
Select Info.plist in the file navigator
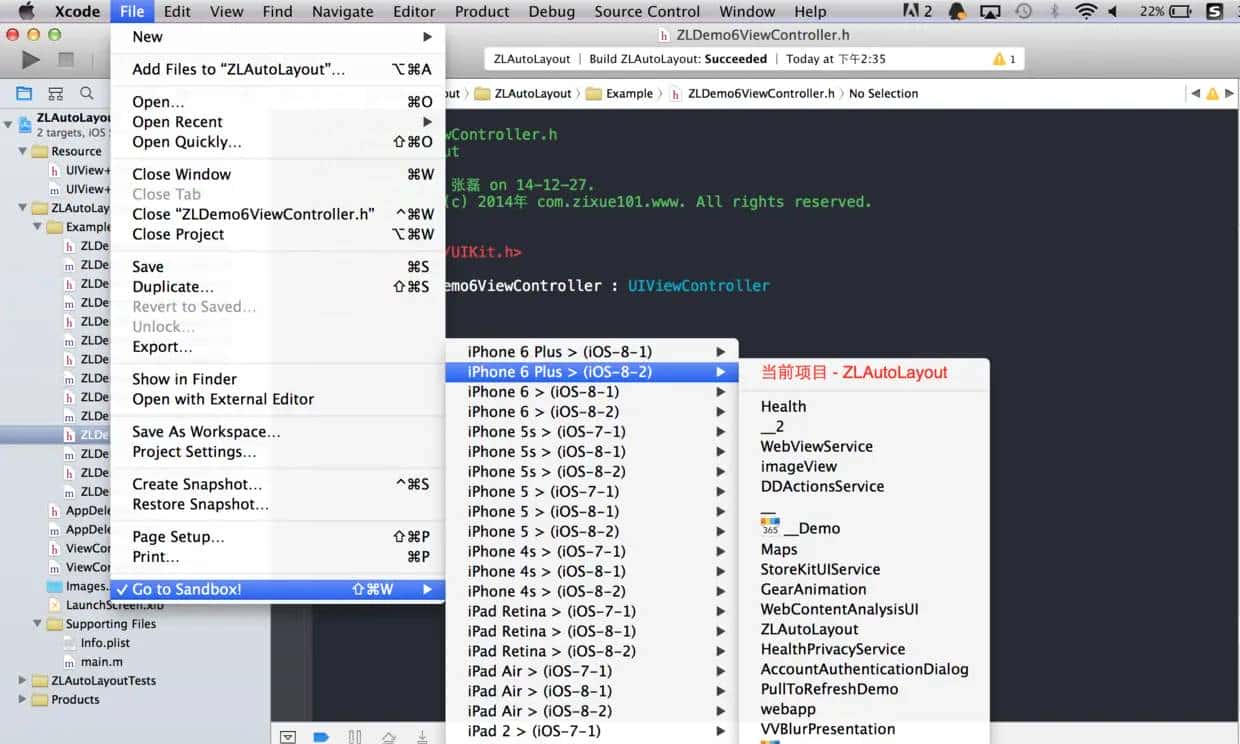[x=105, y=643]
